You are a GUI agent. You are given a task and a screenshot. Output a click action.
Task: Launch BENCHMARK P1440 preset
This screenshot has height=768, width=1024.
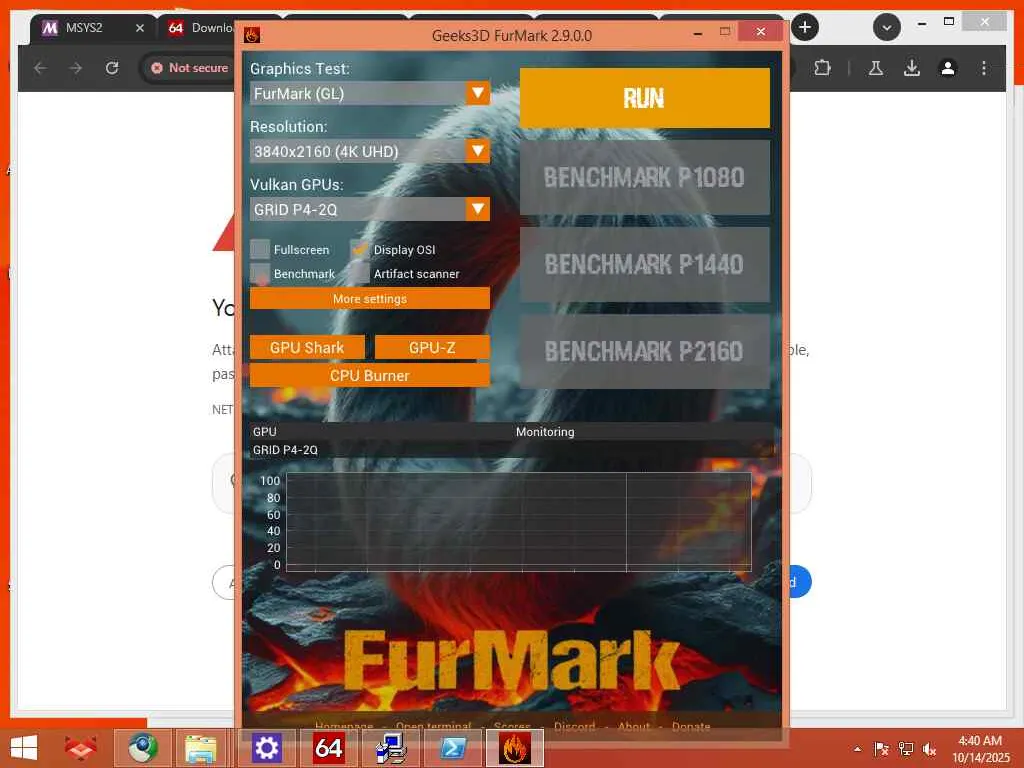click(645, 264)
